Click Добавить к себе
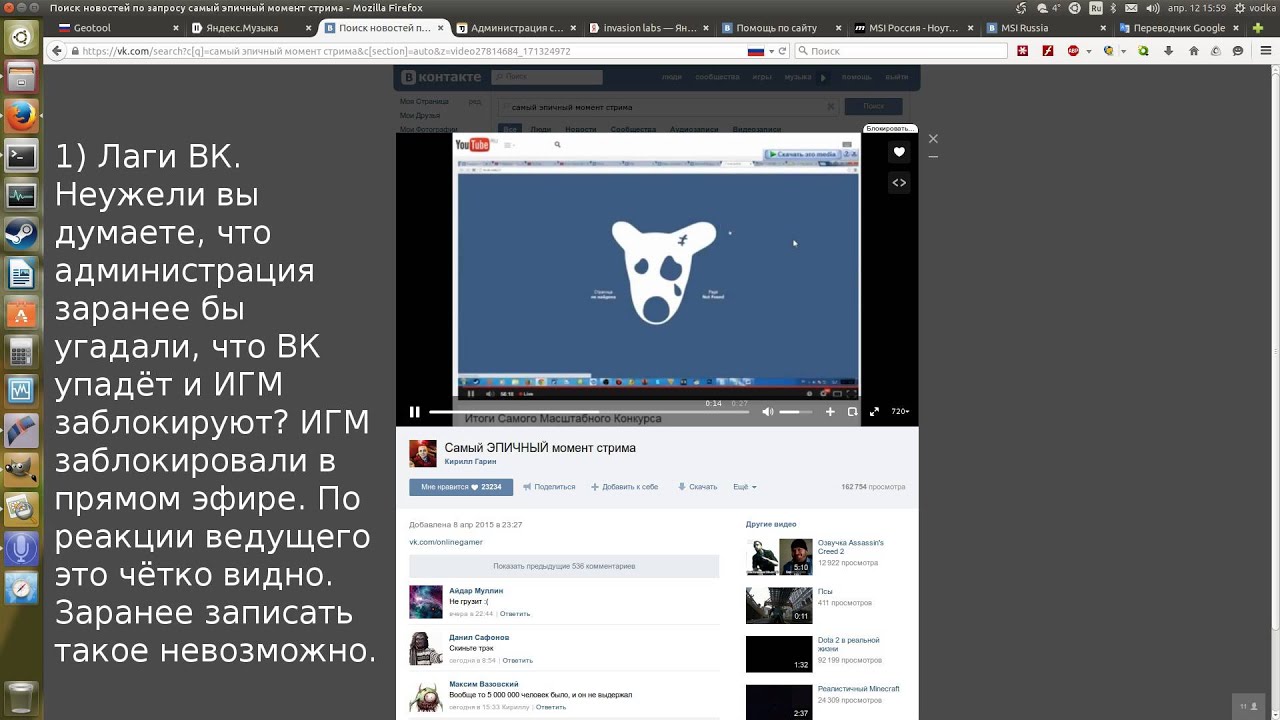 624,487
